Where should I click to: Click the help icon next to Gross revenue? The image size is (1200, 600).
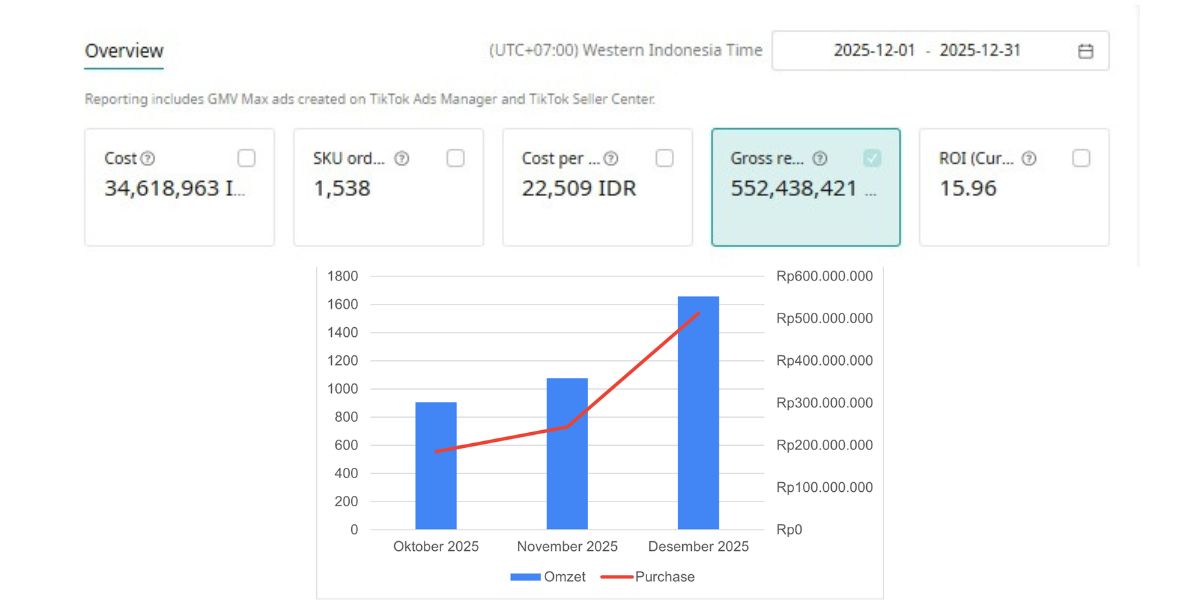[820, 158]
